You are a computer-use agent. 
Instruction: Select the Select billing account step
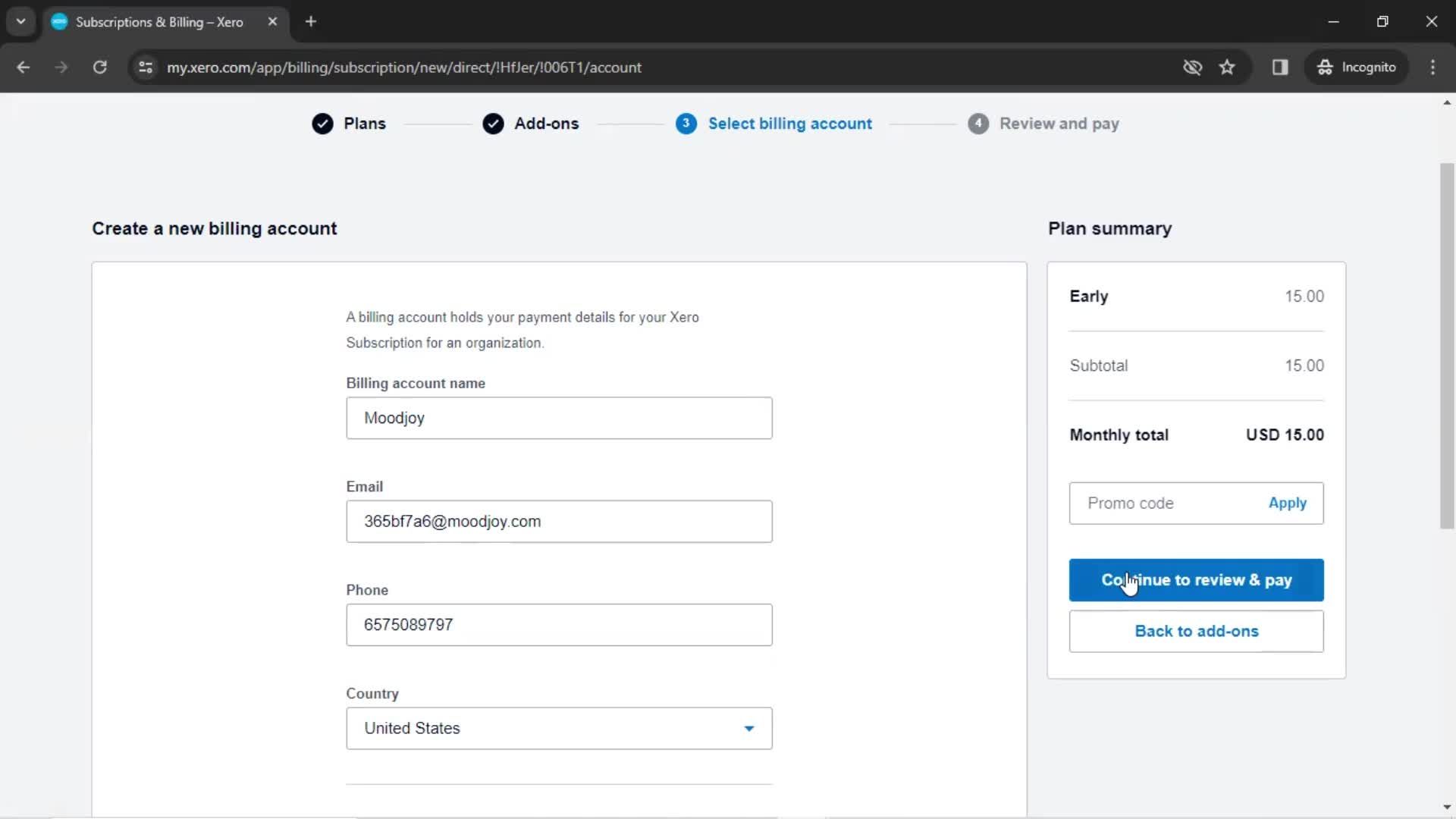[x=789, y=124]
